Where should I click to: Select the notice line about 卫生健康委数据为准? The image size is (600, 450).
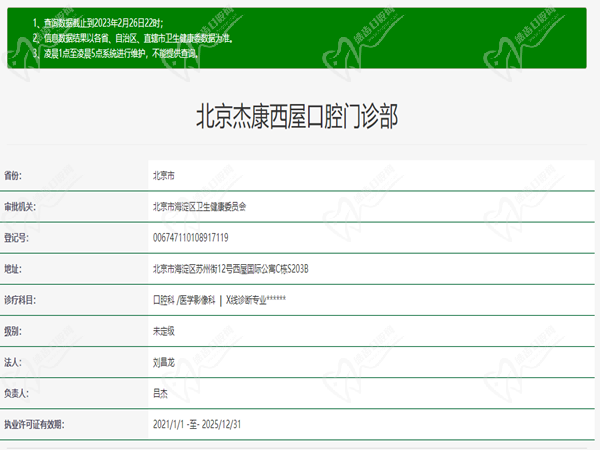pyautogui.click(x=132, y=38)
